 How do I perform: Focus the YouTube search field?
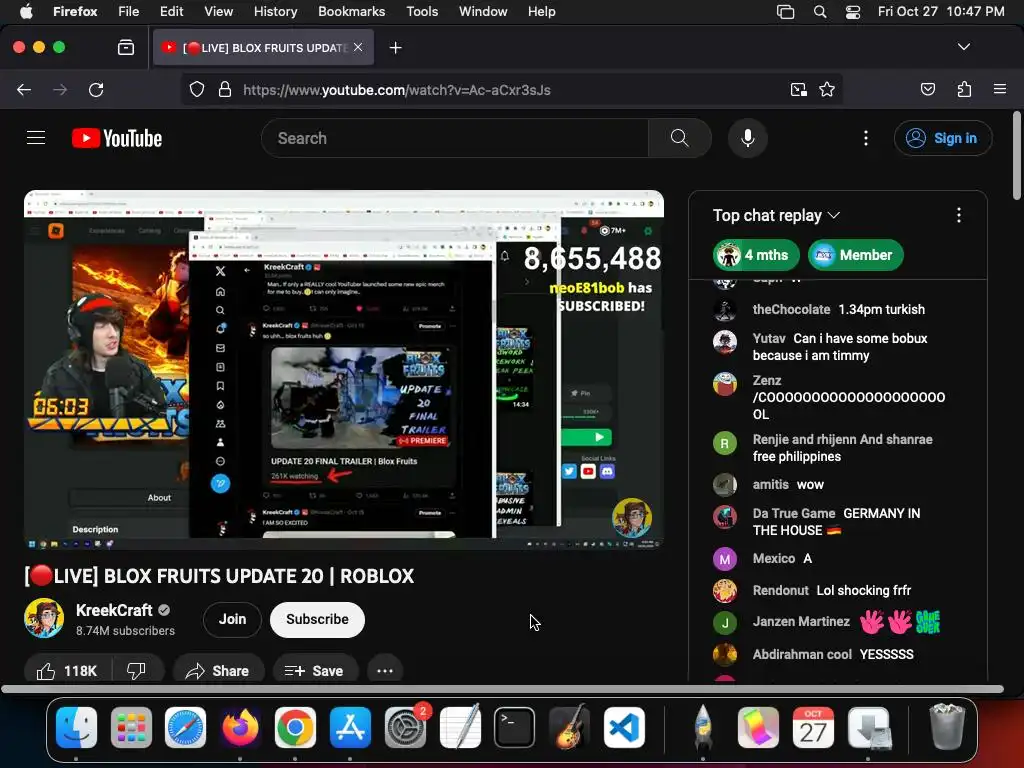[455, 138]
